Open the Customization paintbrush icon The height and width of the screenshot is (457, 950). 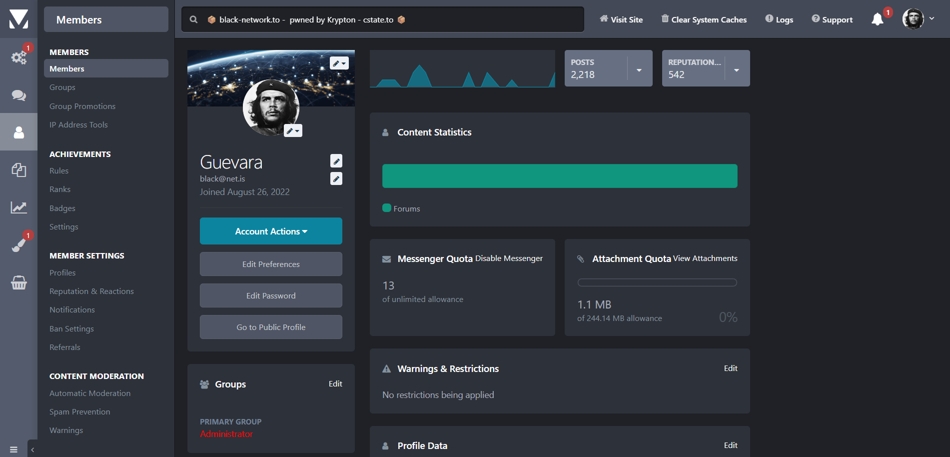pyautogui.click(x=18, y=245)
